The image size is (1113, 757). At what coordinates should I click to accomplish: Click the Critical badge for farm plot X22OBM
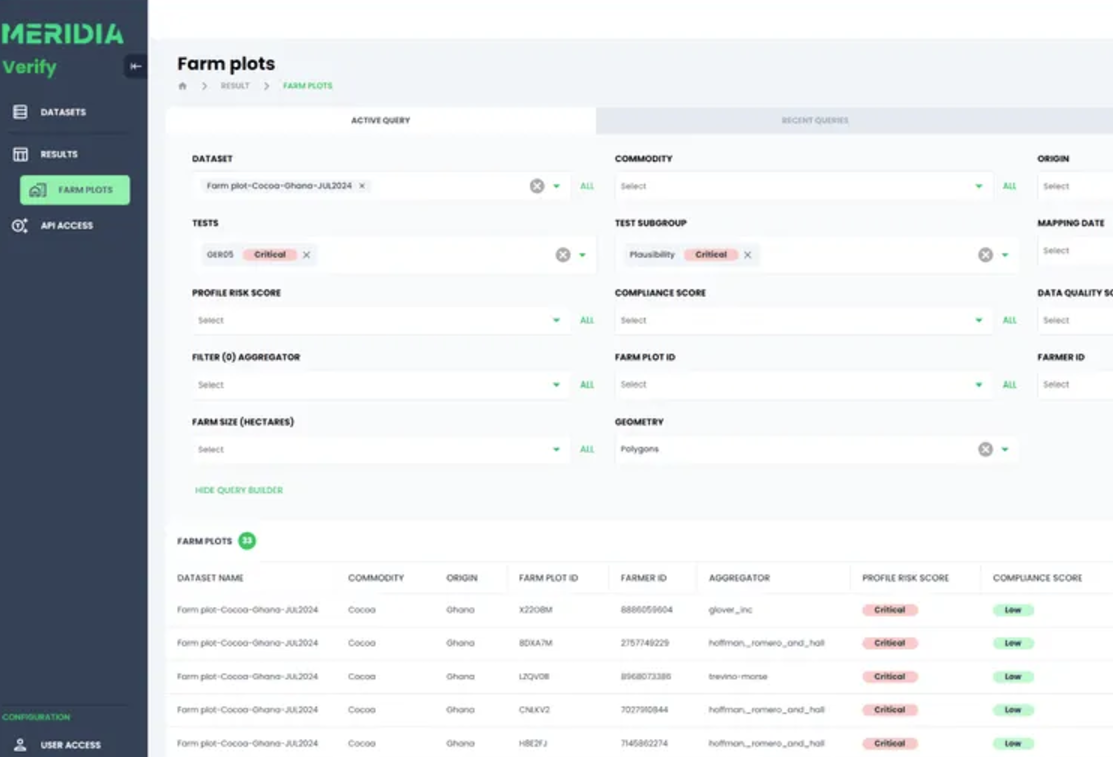click(889, 609)
